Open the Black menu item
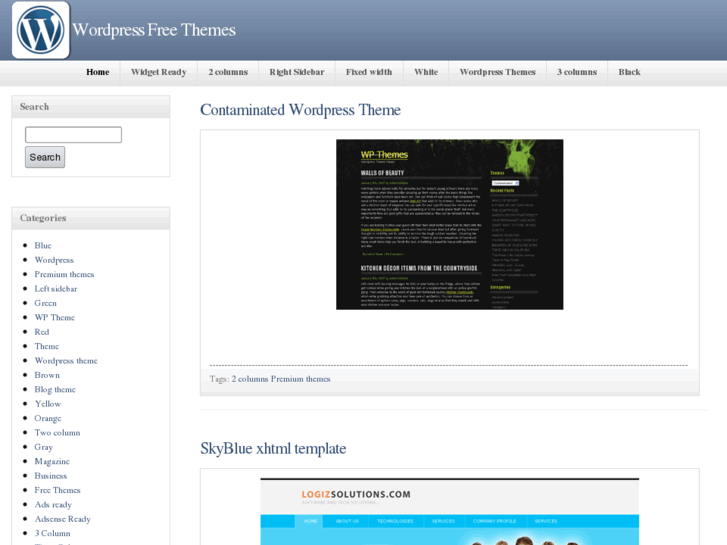 pos(629,72)
